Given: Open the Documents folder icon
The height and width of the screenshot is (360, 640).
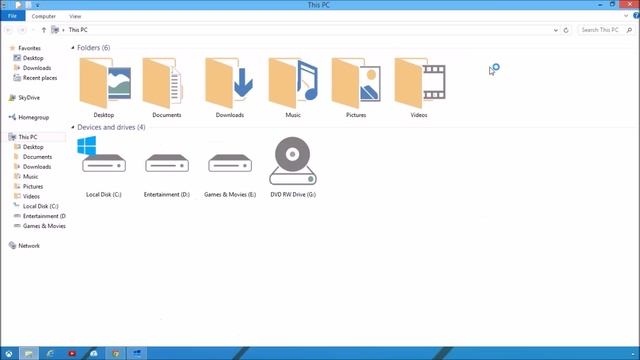Looking at the screenshot, I should click(x=163, y=83).
